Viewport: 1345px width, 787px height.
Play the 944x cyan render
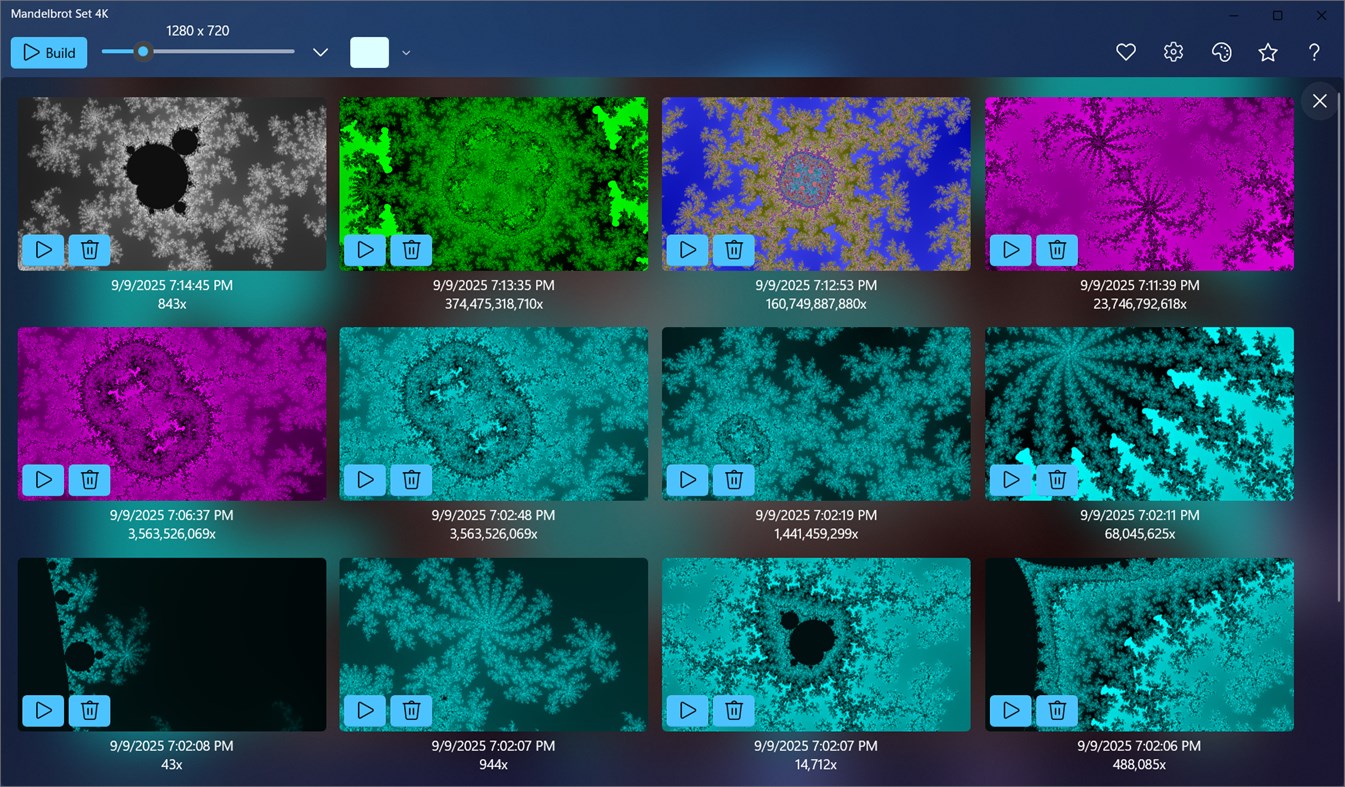[365, 710]
